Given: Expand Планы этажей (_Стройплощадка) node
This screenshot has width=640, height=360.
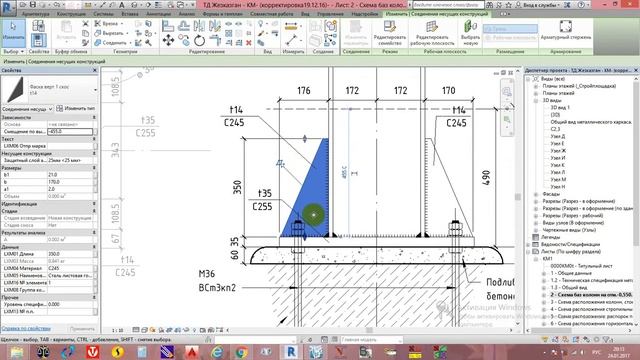Looking at the screenshot, I should [536, 86].
